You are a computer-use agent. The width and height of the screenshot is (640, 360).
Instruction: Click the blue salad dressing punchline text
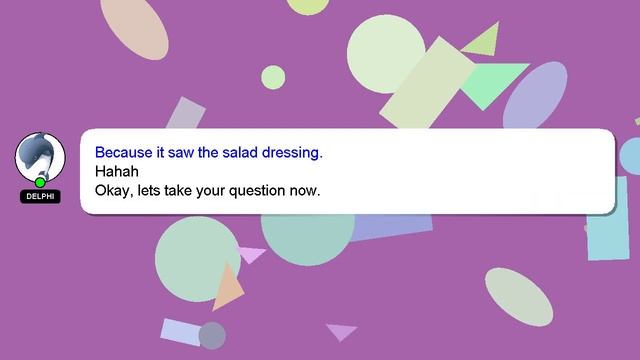point(209,153)
